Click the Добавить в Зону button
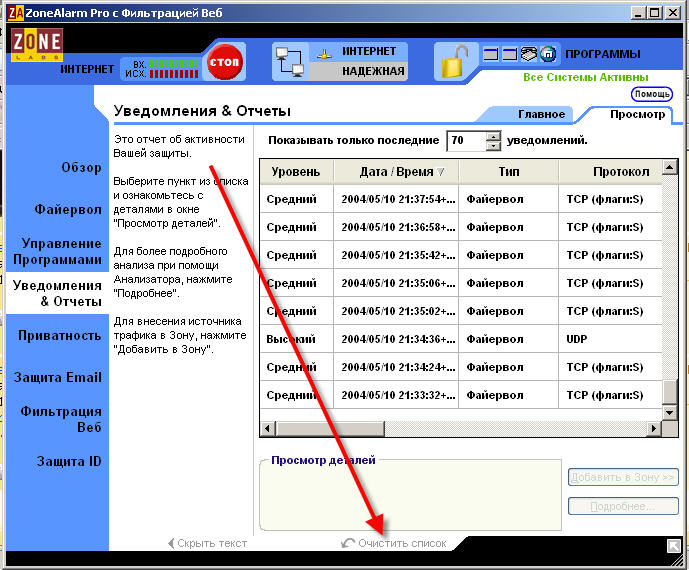 point(623,477)
